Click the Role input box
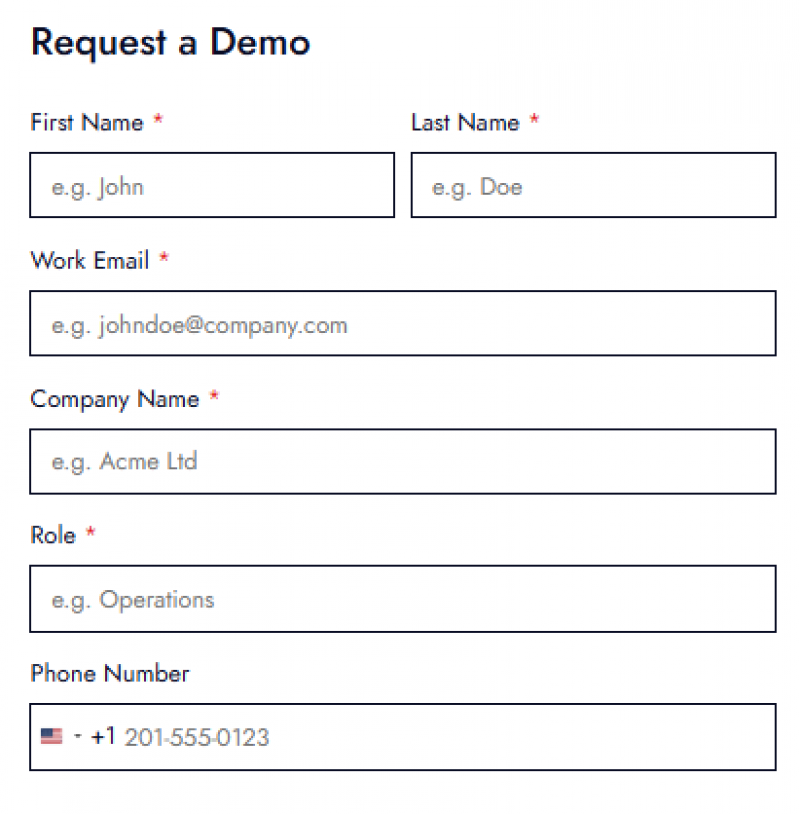800x814 pixels. tap(402, 599)
